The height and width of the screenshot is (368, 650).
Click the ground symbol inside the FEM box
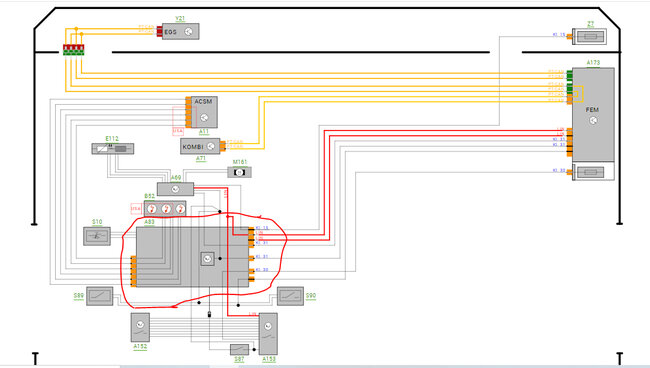pos(593,121)
